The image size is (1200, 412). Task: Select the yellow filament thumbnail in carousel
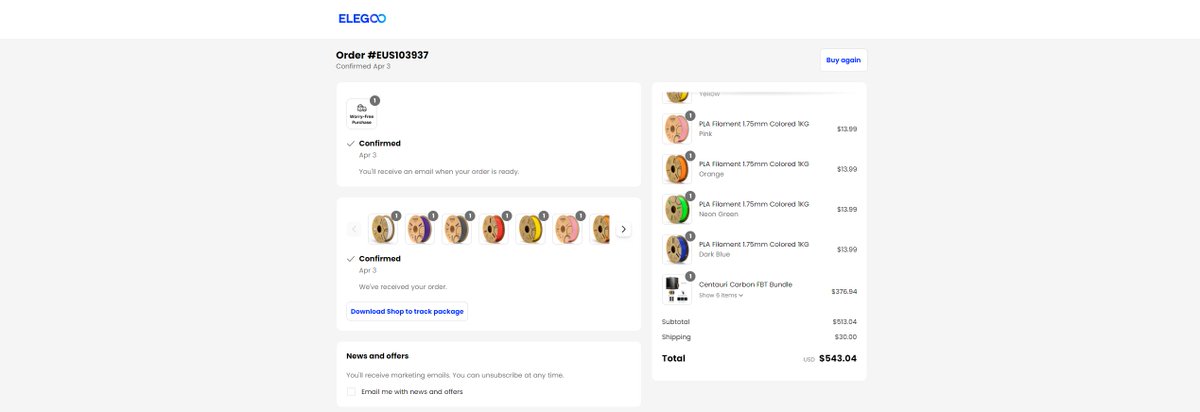(531, 229)
